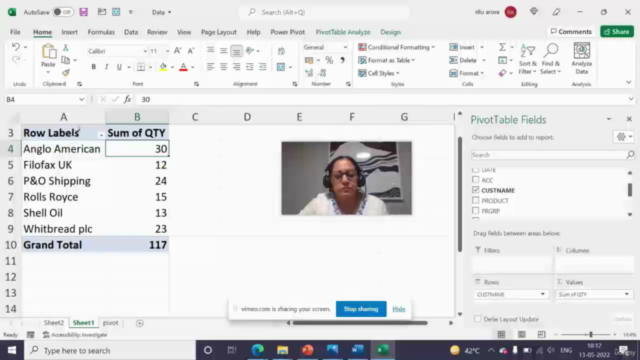Open Sort & Filter menu
This screenshot has height=360, width=640.
click(527, 60)
